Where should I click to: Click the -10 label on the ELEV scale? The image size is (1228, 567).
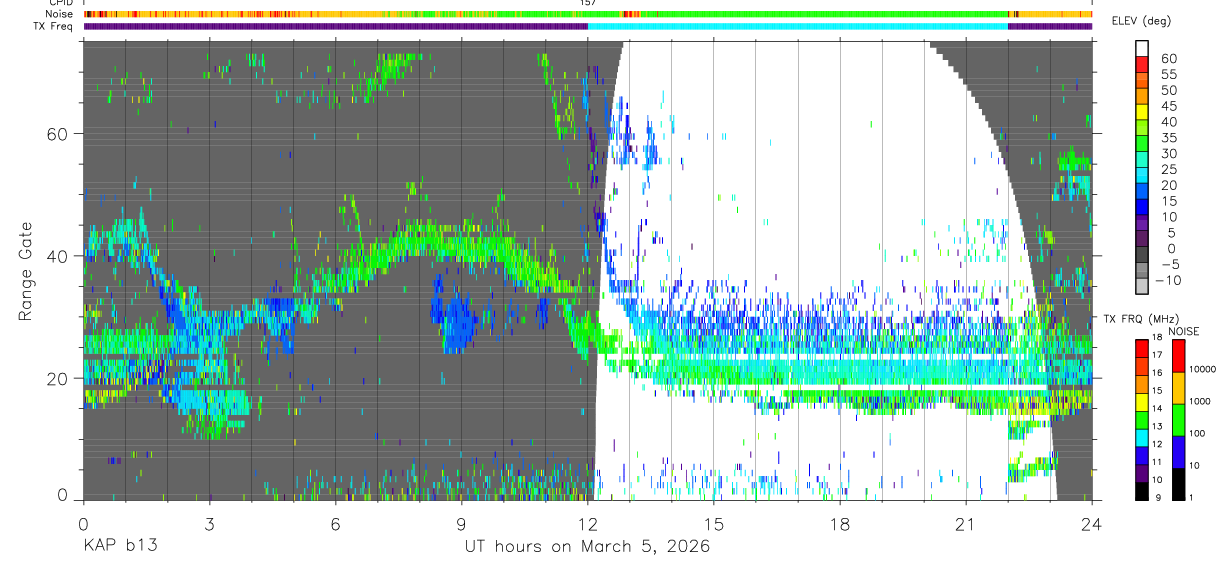(x=1169, y=279)
